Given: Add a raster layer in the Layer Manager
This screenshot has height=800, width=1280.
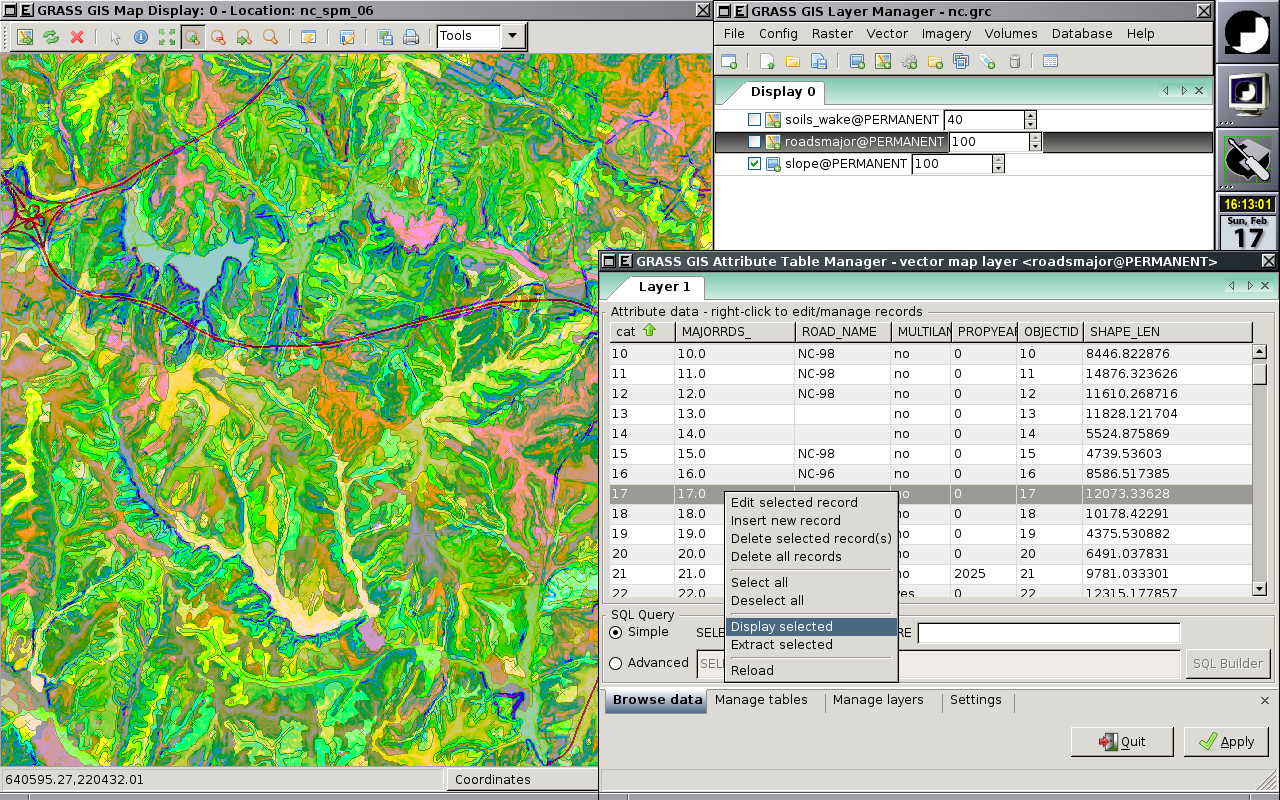Looking at the screenshot, I should [857, 60].
